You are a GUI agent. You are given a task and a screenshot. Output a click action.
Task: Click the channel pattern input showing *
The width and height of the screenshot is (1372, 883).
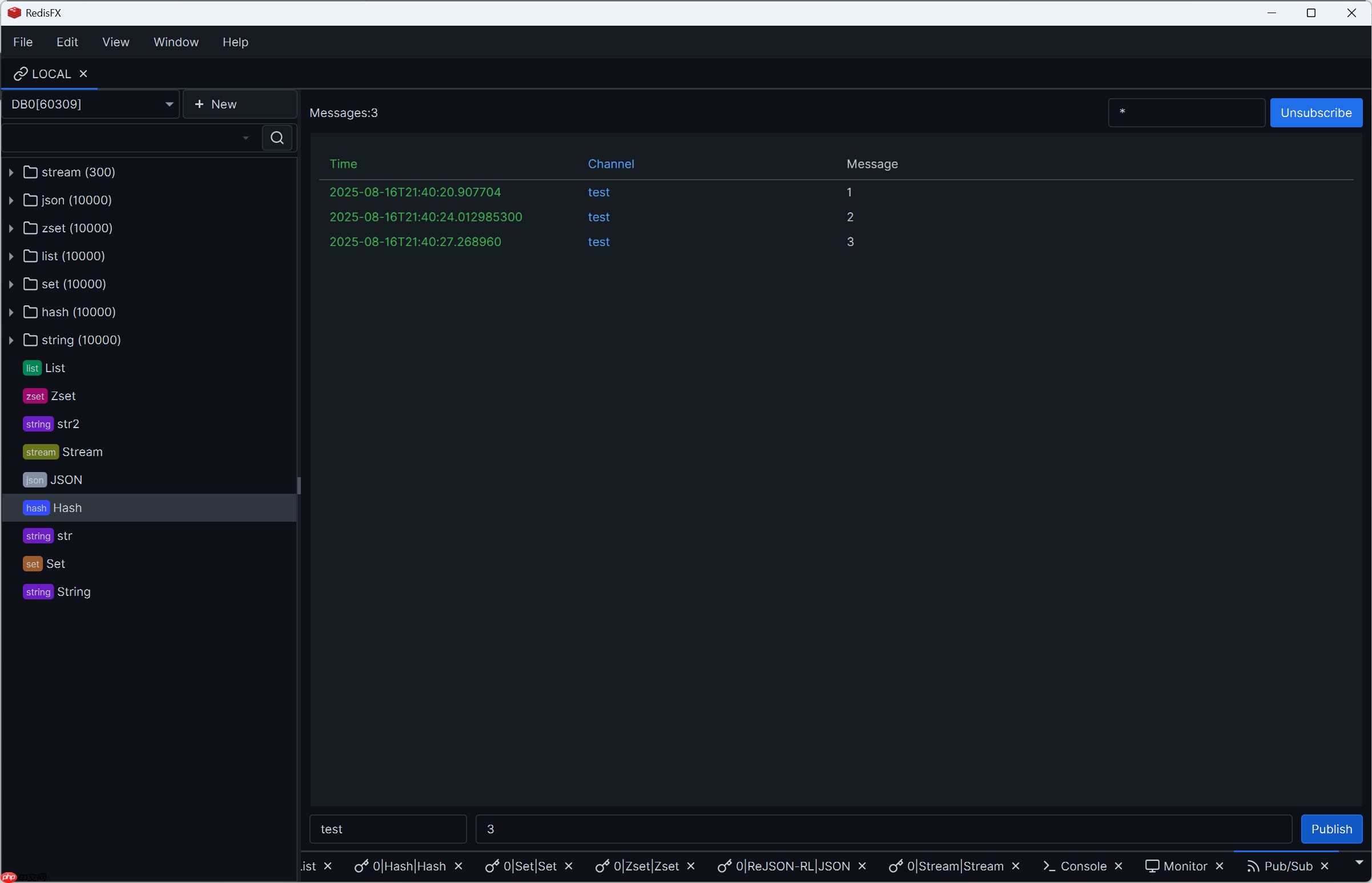point(1186,112)
